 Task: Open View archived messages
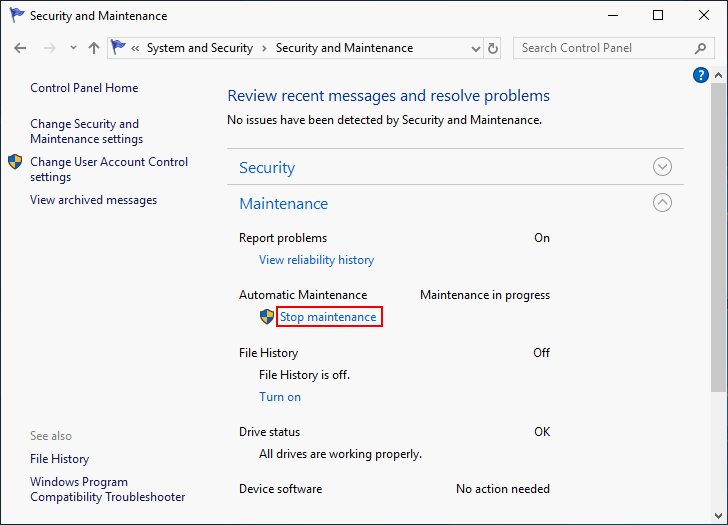(x=93, y=200)
